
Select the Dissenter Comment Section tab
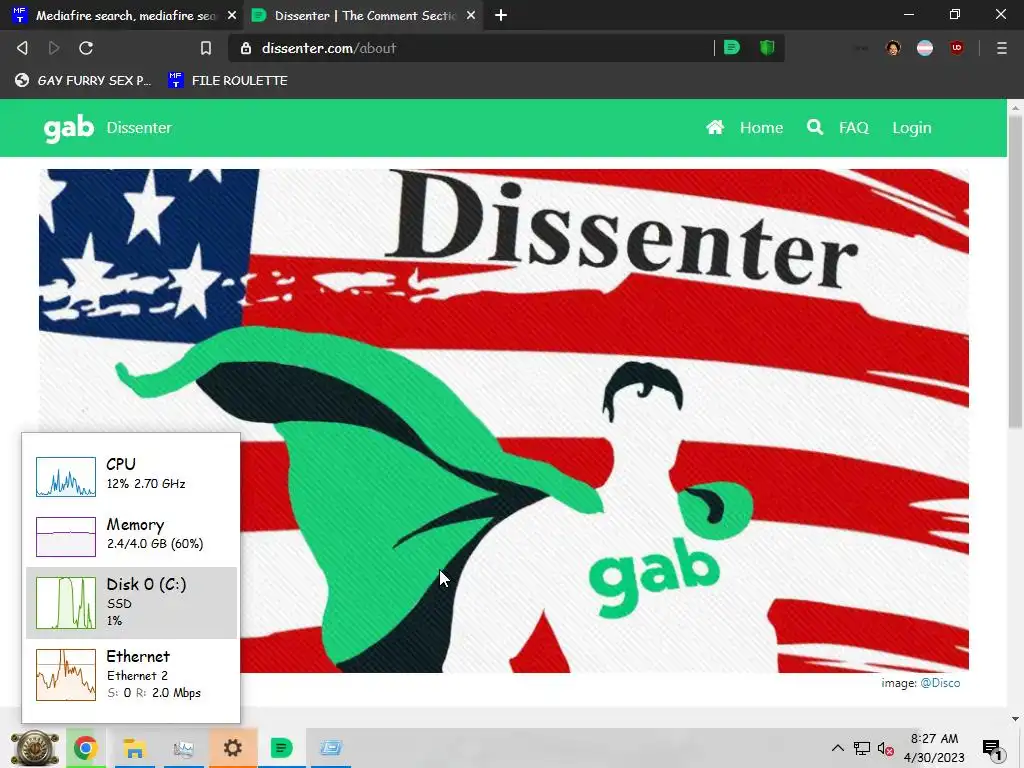(x=364, y=15)
